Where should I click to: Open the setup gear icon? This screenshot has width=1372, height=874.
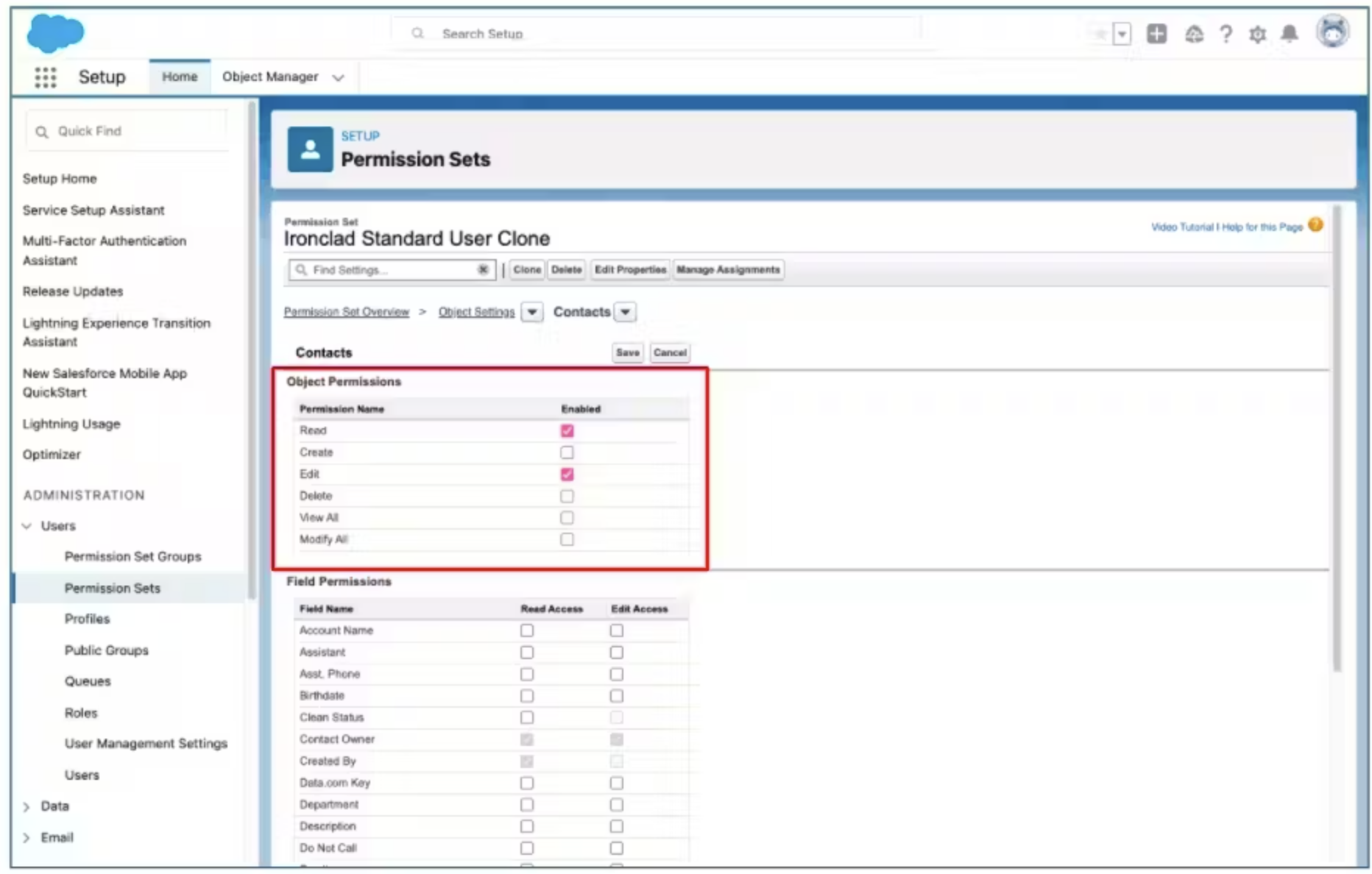click(1257, 34)
